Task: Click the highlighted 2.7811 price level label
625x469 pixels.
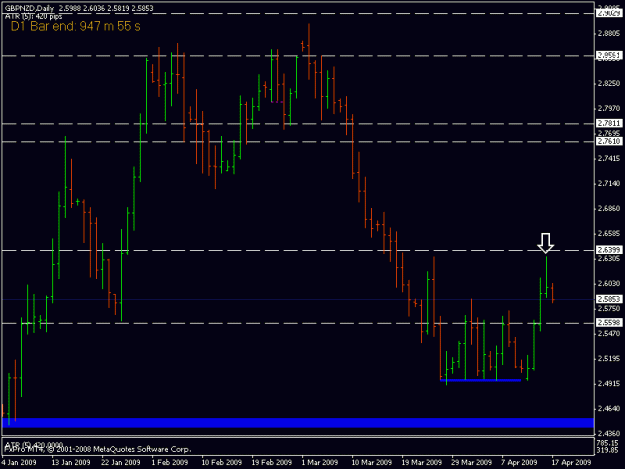Action: tap(609, 123)
